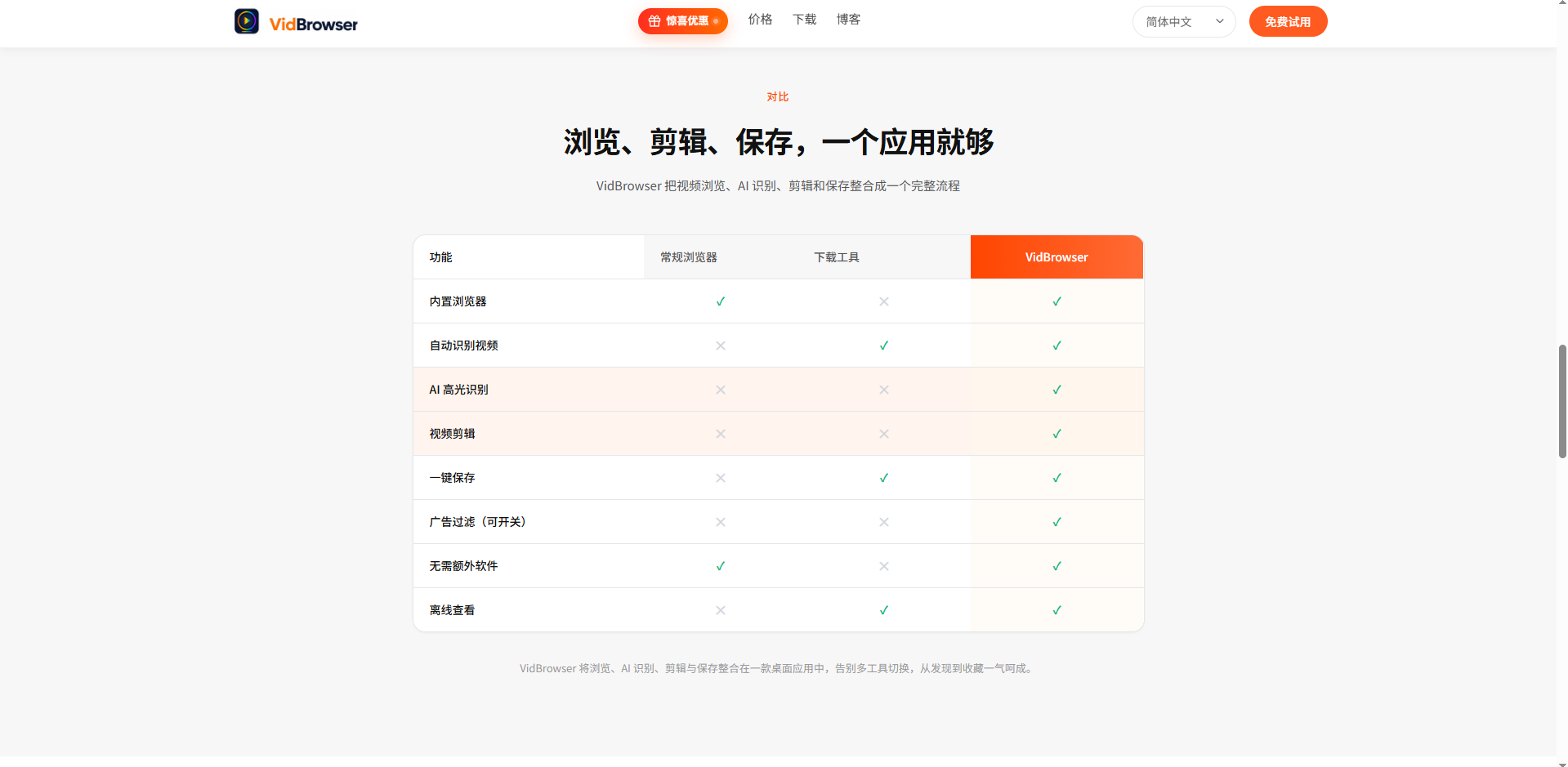Screen dimensions: 1568x767
Task: Click the heading 浏览、剪辑、保存，一个应用就够
Action: click(779, 142)
